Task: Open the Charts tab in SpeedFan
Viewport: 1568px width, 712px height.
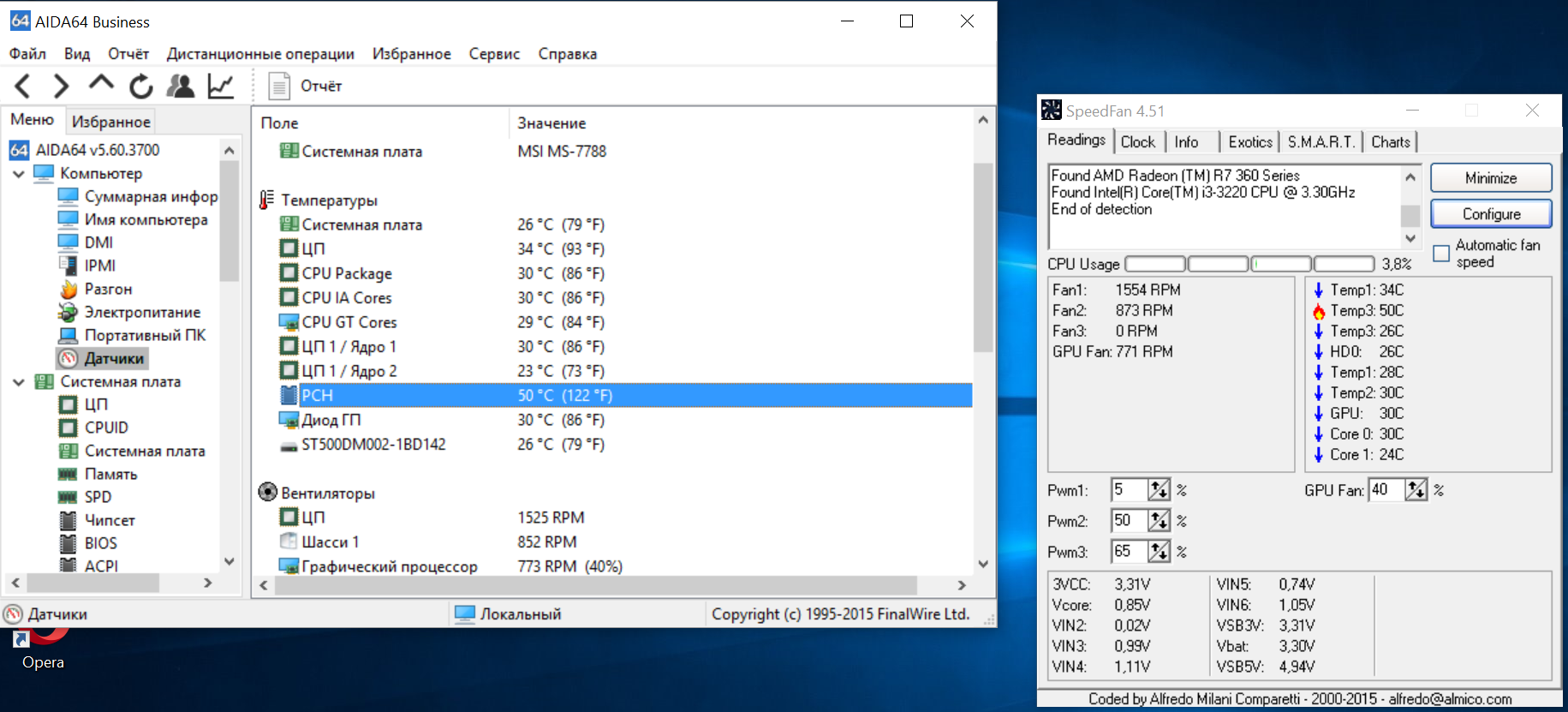Action: click(x=1391, y=142)
